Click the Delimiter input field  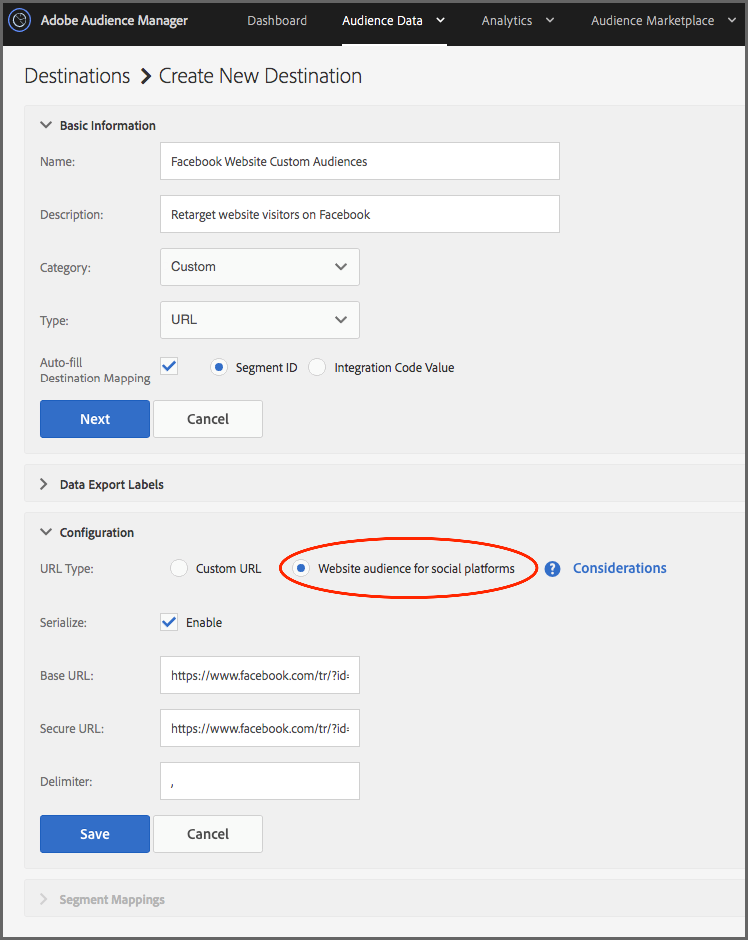pyautogui.click(x=260, y=781)
